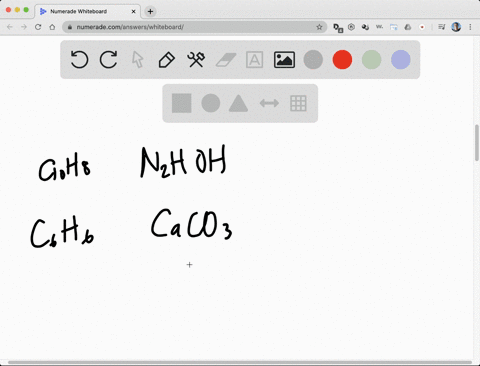
Task: Open the browser home page
Action: [52, 27]
